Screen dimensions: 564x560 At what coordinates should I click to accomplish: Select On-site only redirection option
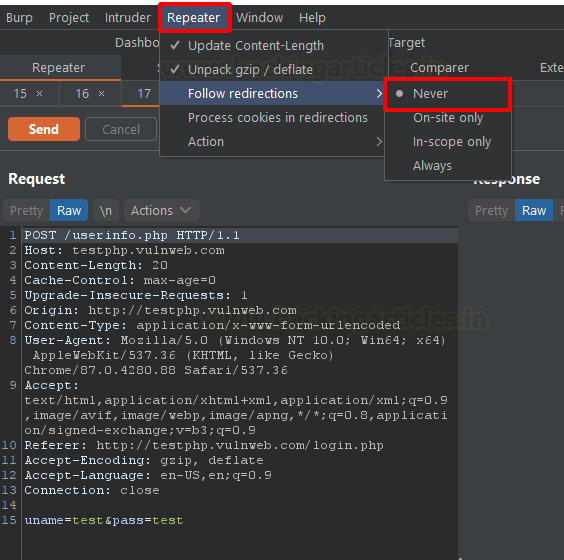pyautogui.click(x=447, y=118)
